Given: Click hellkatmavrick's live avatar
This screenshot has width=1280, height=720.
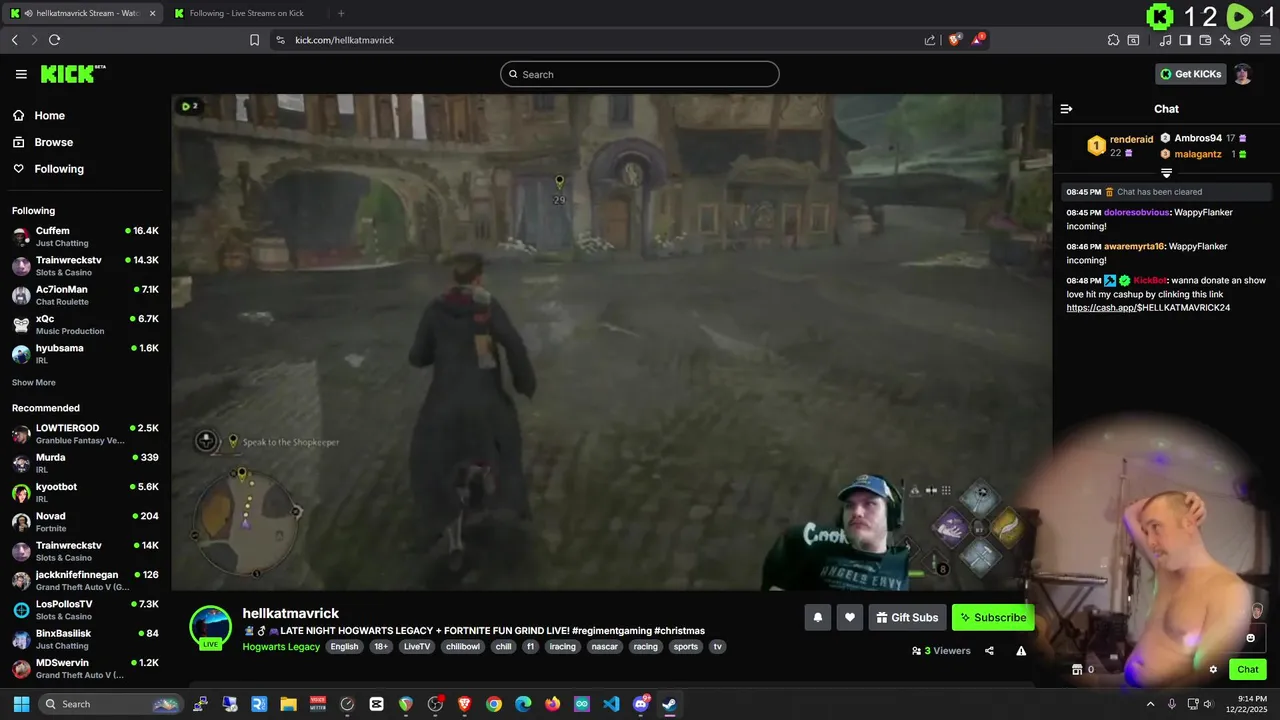Looking at the screenshot, I should coord(211,627).
